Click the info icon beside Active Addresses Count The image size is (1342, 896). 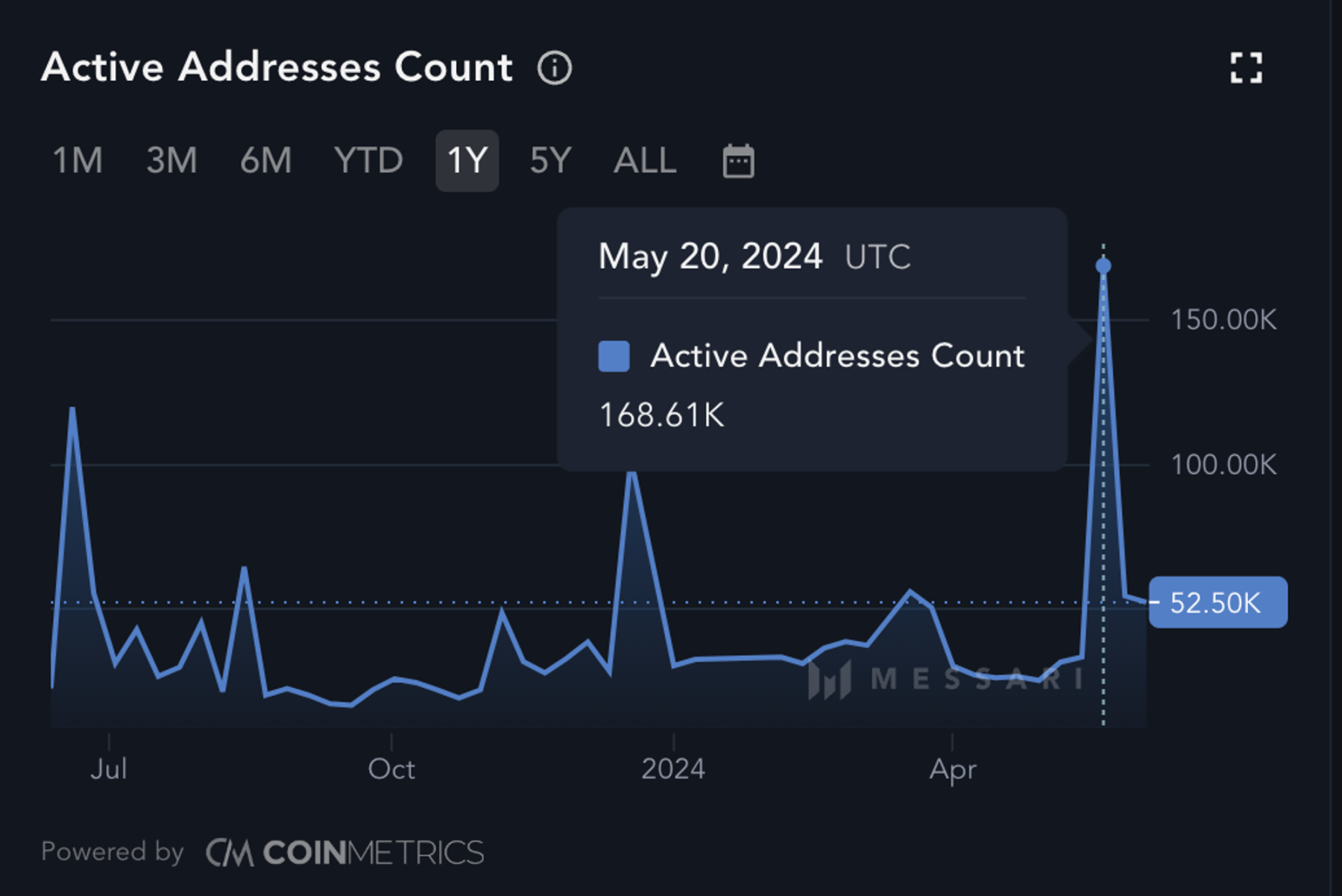click(x=554, y=68)
